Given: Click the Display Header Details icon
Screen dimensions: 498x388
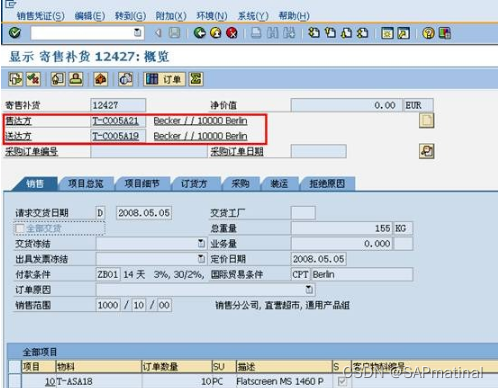Looking at the screenshot, I should tap(58, 79).
